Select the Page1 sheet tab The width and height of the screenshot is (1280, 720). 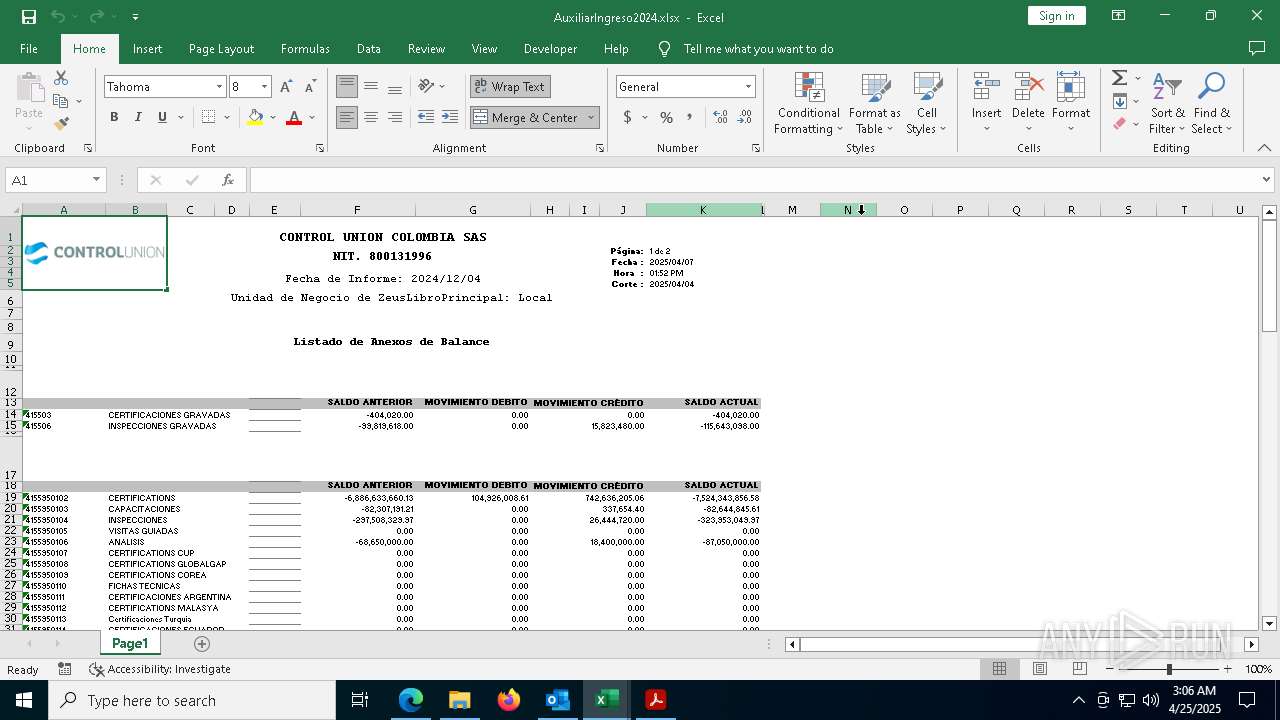pos(130,644)
